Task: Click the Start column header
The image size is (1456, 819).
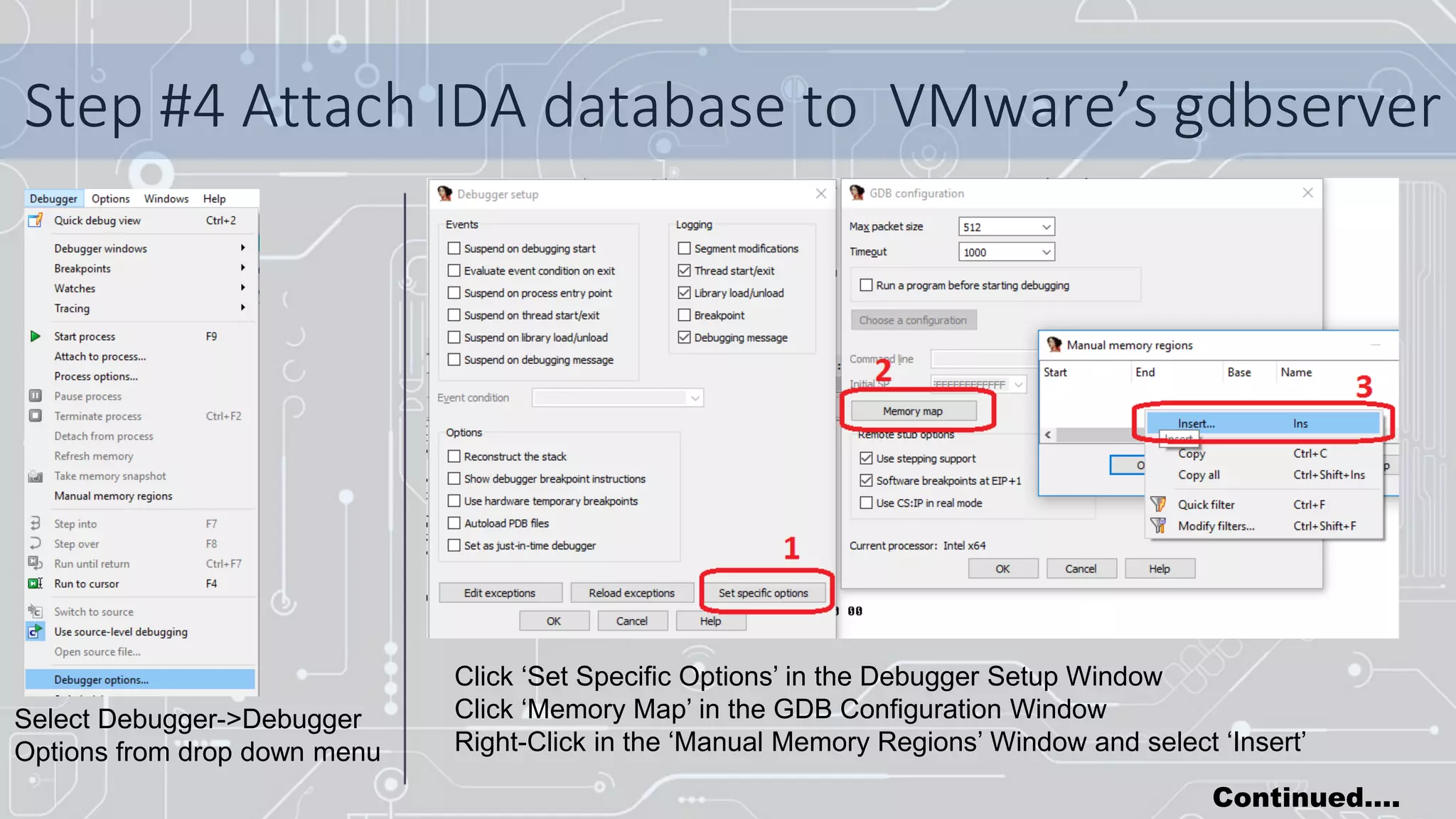Action: coord(1086,372)
